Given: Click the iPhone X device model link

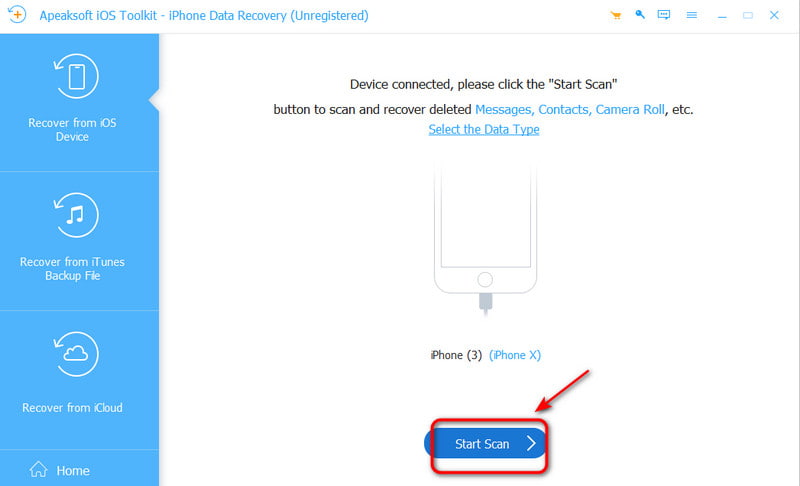Looking at the screenshot, I should coord(515,355).
